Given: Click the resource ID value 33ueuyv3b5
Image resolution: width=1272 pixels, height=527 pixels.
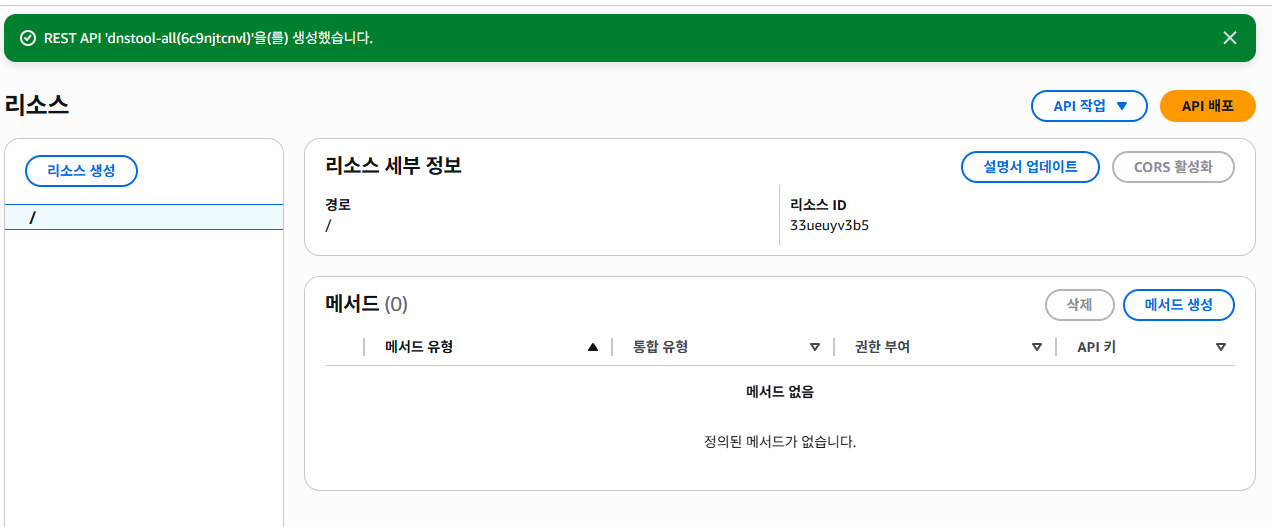Looking at the screenshot, I should (829, 225).
